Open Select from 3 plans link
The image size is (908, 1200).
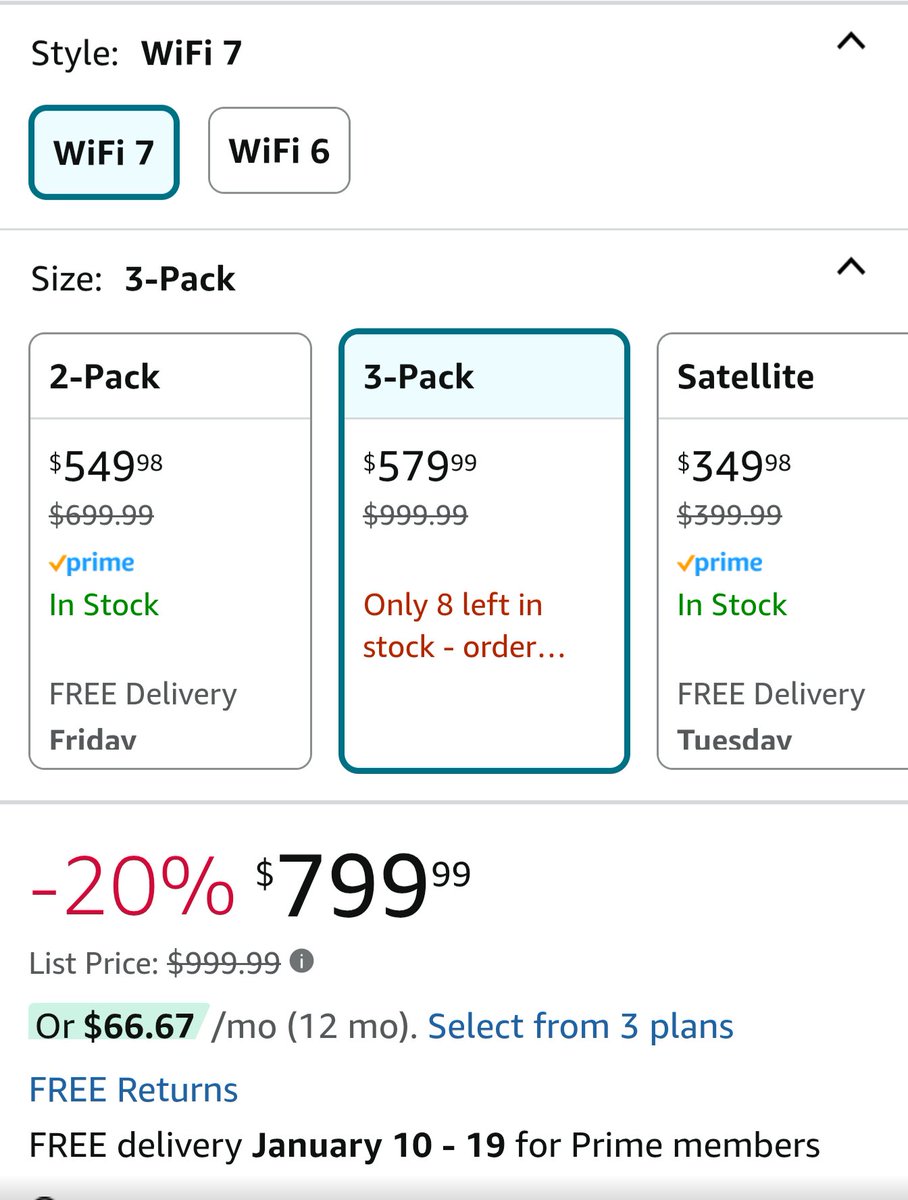coord(580,1026)
